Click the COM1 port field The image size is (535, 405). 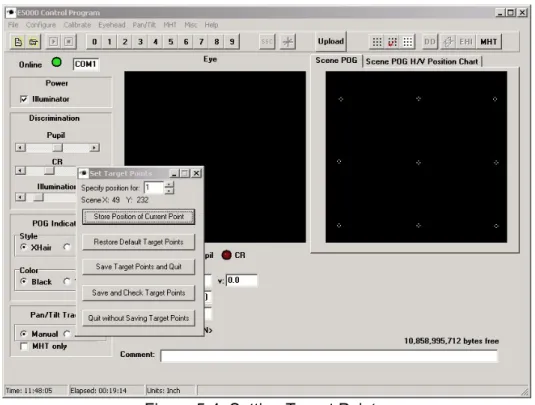coord(86,64)
